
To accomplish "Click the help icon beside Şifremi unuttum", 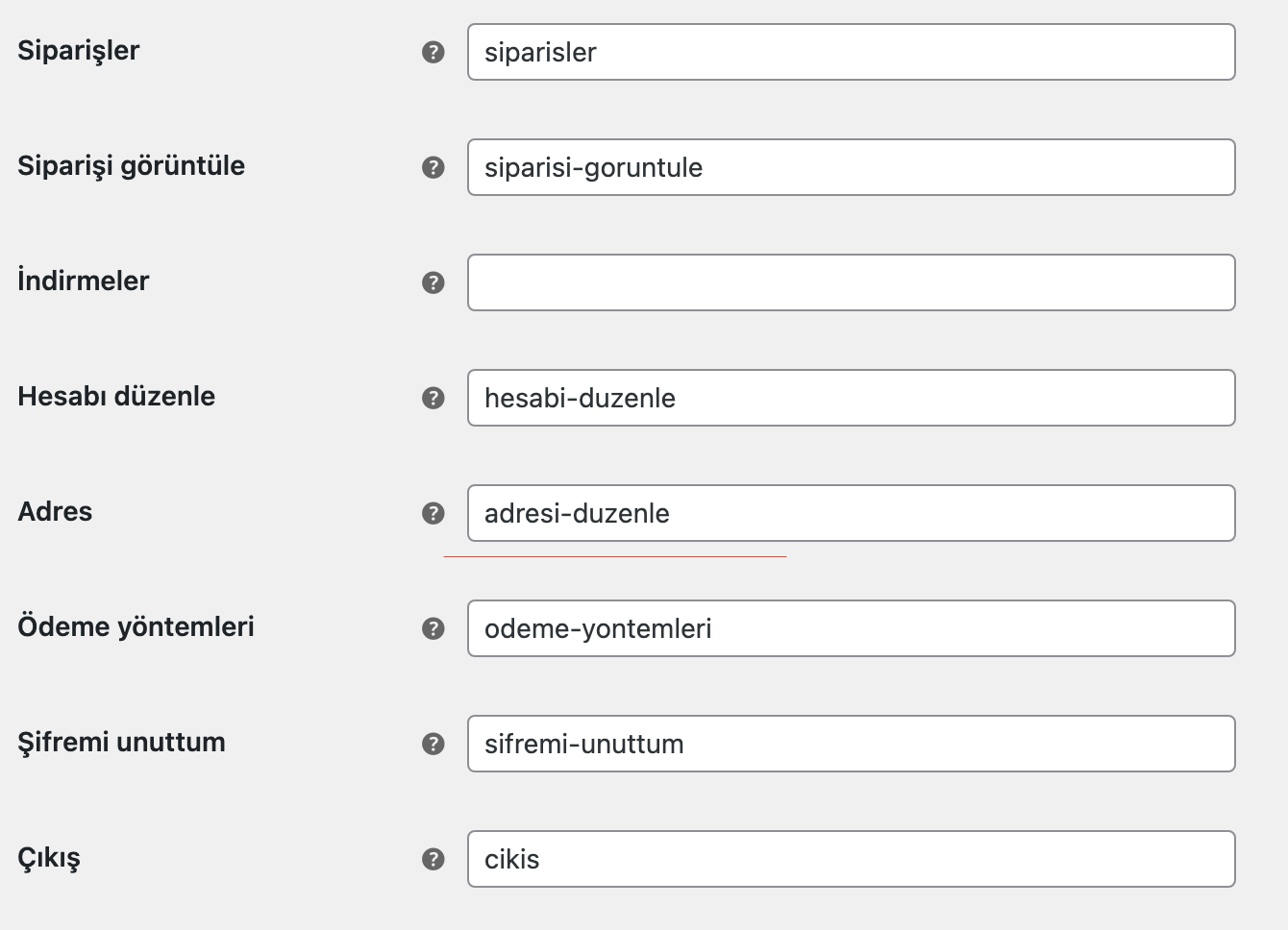I will tap(433, 744).
